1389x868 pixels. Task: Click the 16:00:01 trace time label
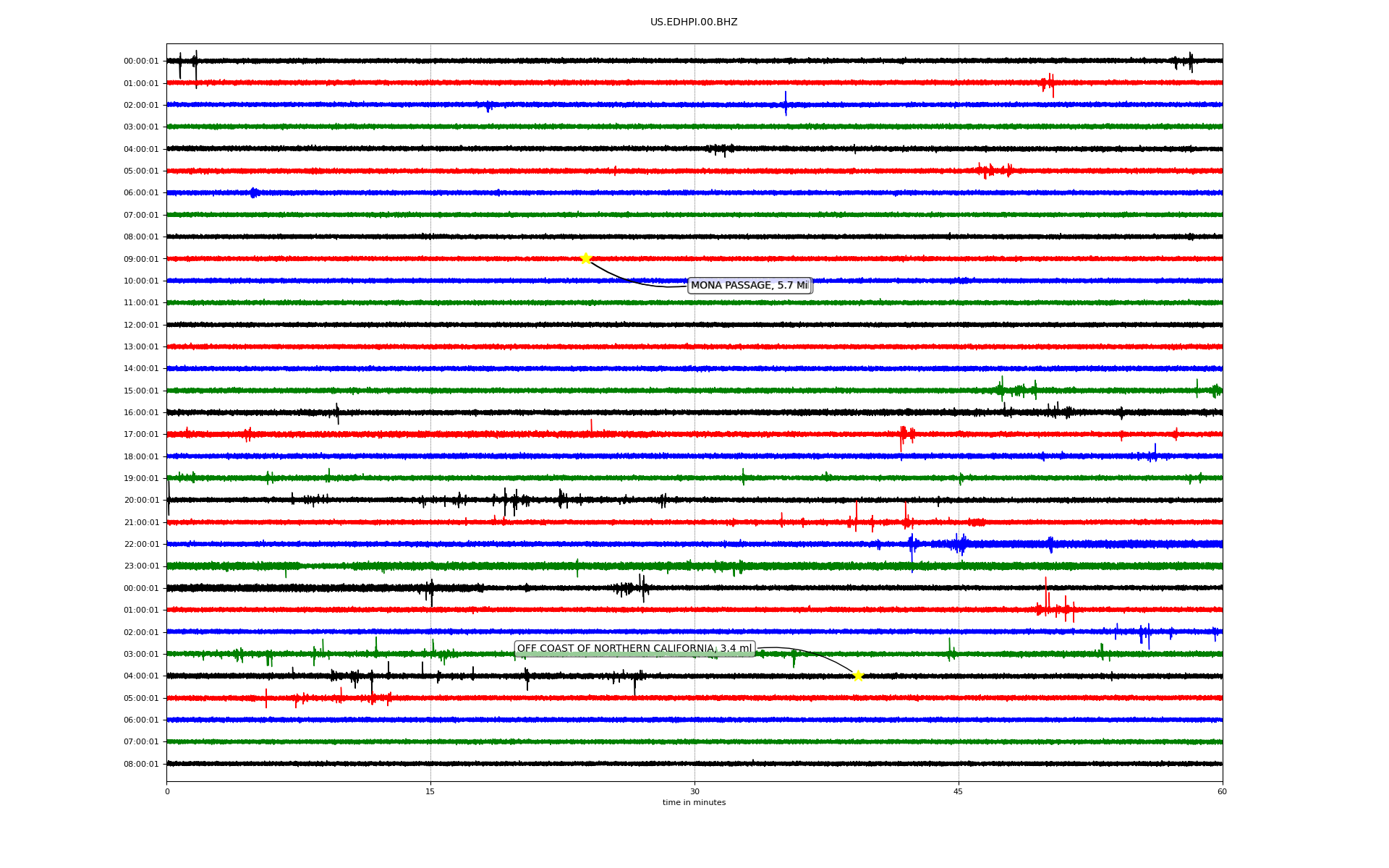coord(141,412)
